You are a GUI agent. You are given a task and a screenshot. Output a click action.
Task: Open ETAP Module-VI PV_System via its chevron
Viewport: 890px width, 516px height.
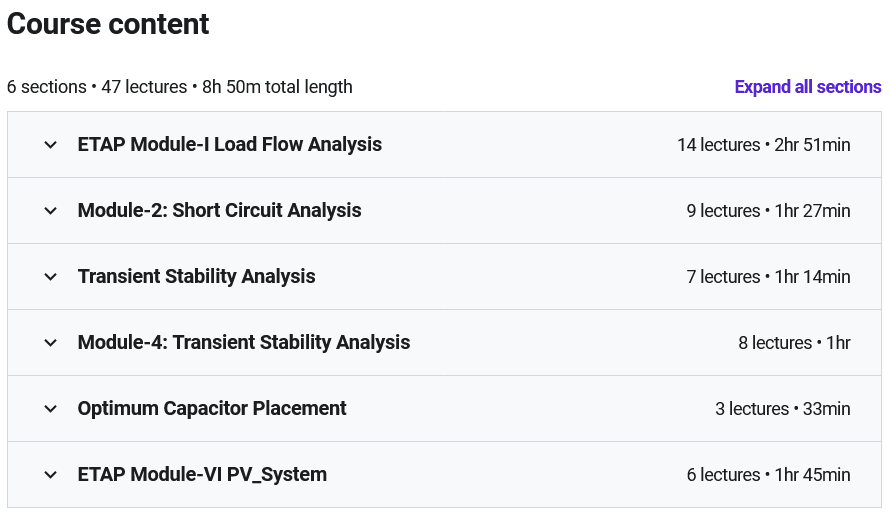(51, 475)
